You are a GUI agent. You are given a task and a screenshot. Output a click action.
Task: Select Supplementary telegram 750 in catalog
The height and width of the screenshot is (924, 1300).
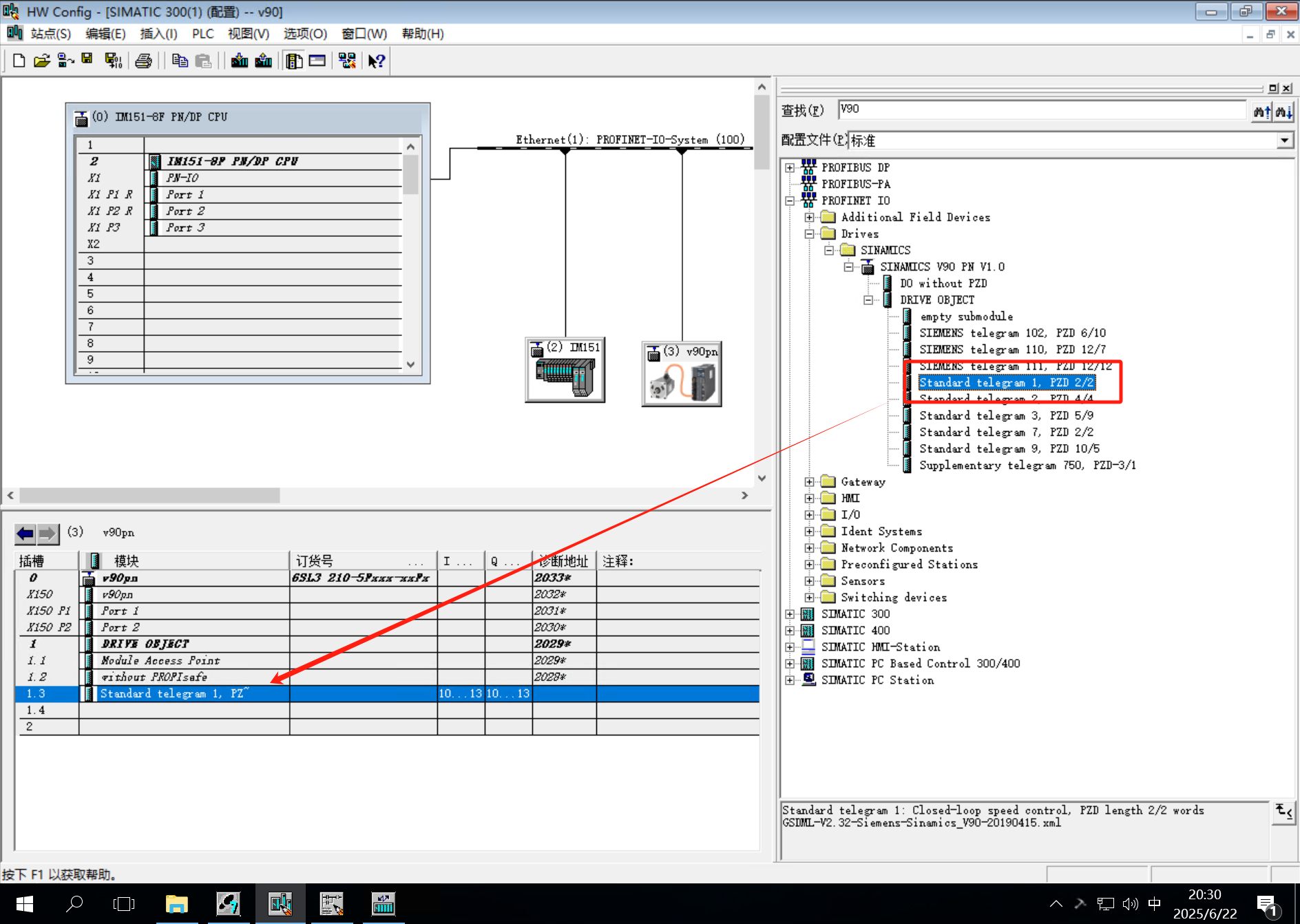(x=1027, y=465)
